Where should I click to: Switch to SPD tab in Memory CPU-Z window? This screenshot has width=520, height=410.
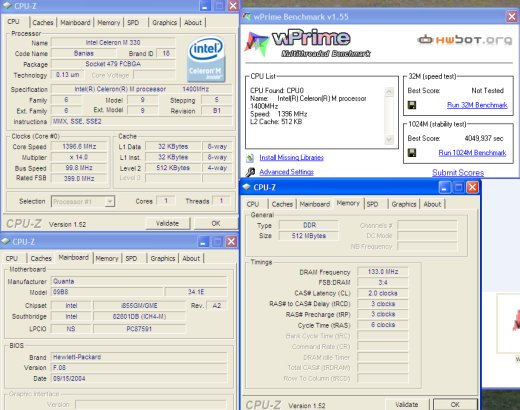coord(372,204)
